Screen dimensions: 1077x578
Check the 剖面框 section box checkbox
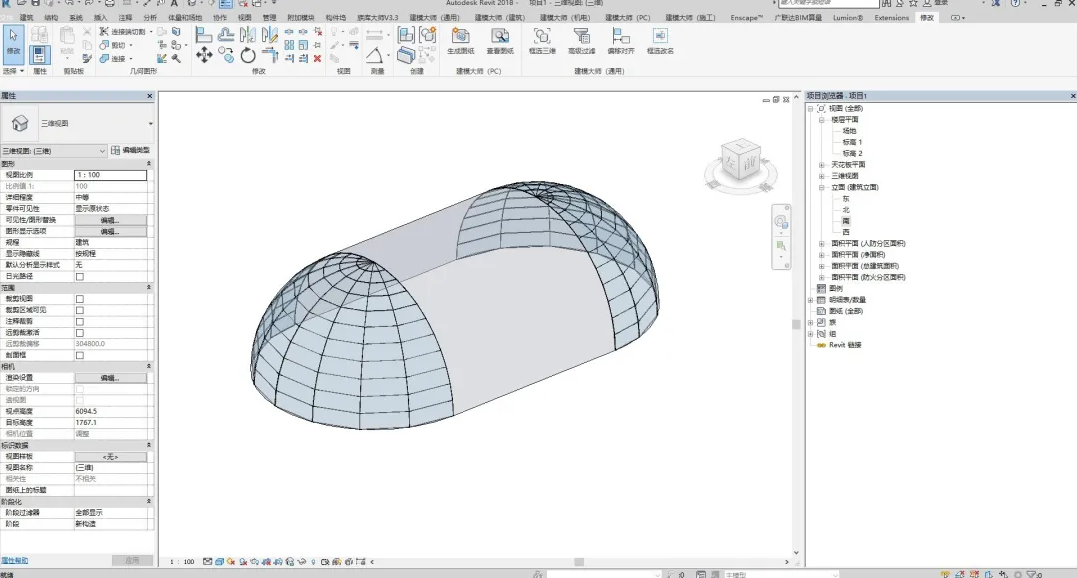80,355
